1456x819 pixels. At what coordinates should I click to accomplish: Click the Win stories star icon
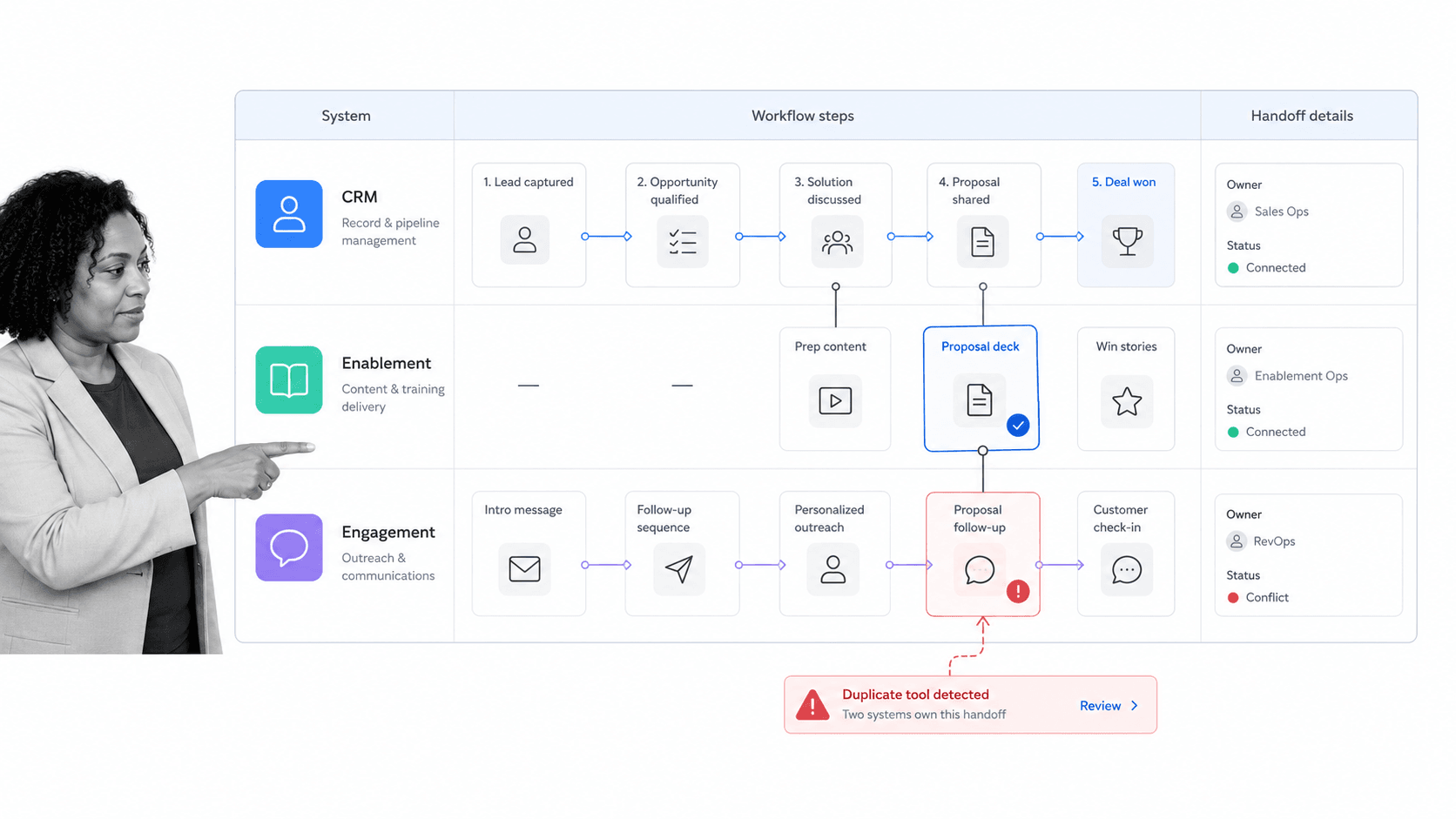[x=1127, y=401]
